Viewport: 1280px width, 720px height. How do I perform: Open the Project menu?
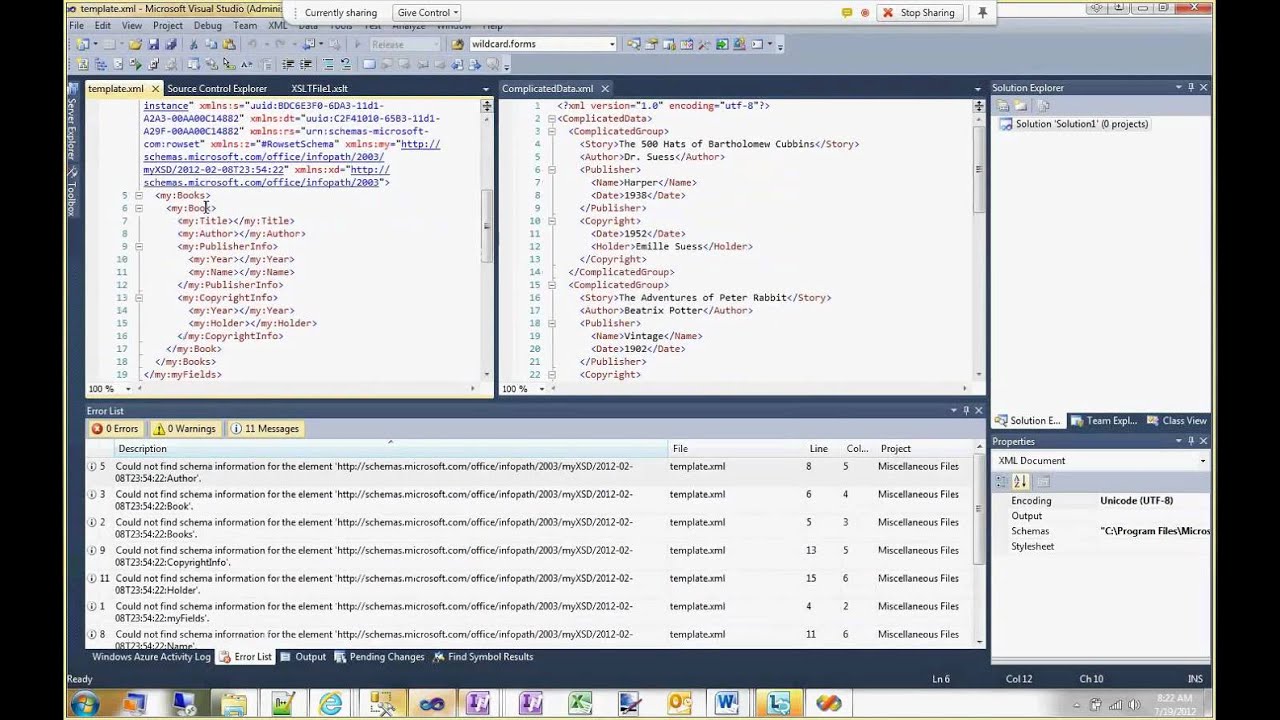(168, 25)
